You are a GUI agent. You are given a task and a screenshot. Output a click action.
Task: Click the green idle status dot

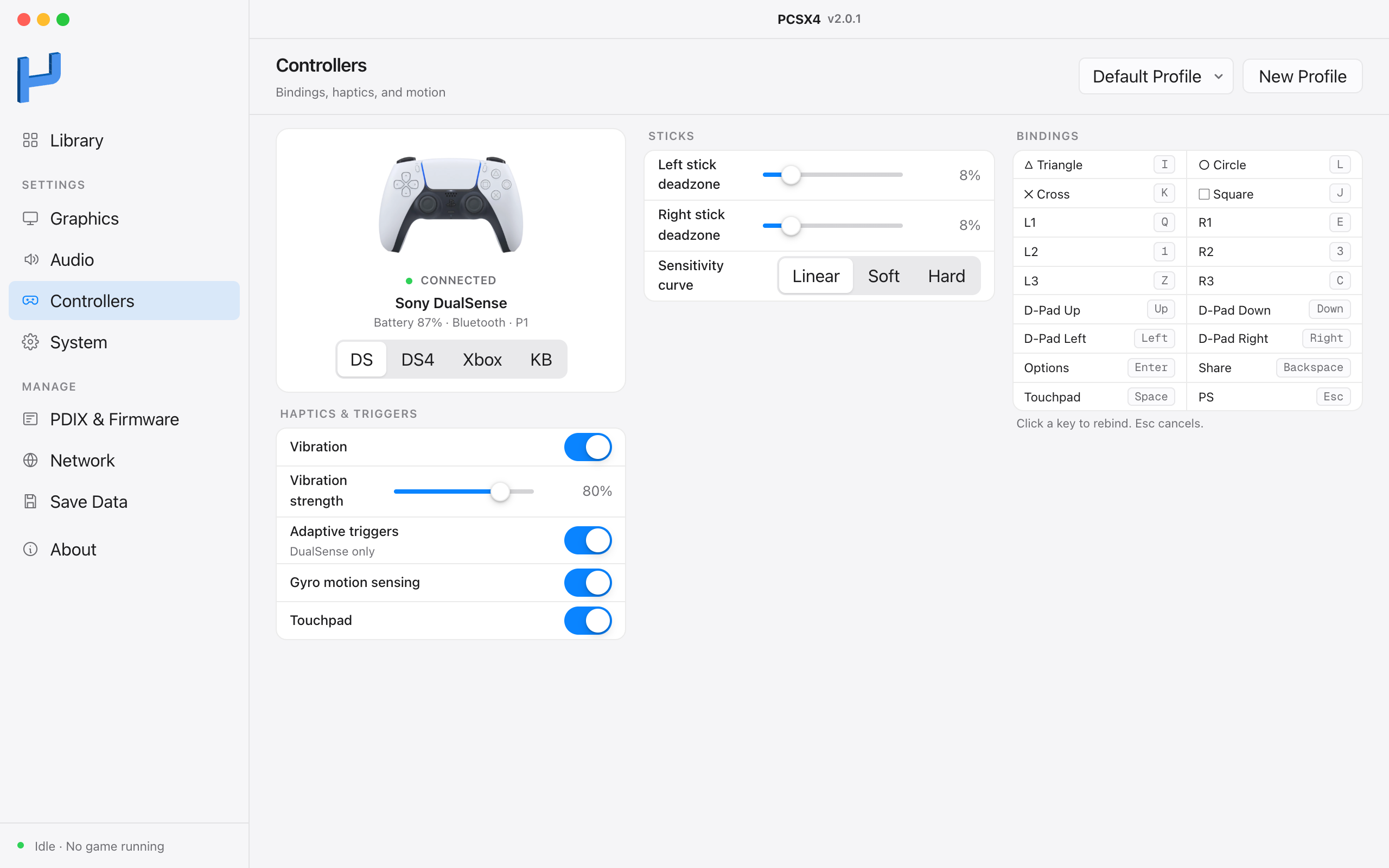tap(21, 845)
